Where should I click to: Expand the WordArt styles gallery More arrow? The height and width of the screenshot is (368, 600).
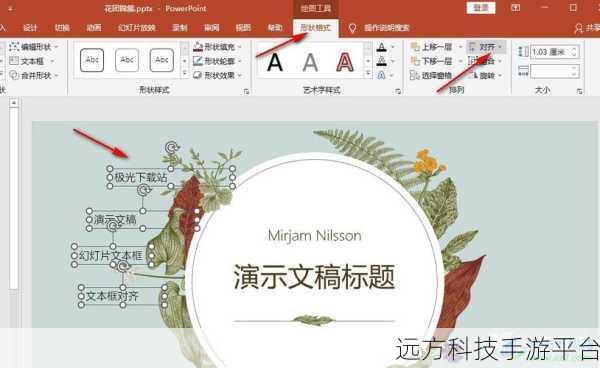[368, 73]
